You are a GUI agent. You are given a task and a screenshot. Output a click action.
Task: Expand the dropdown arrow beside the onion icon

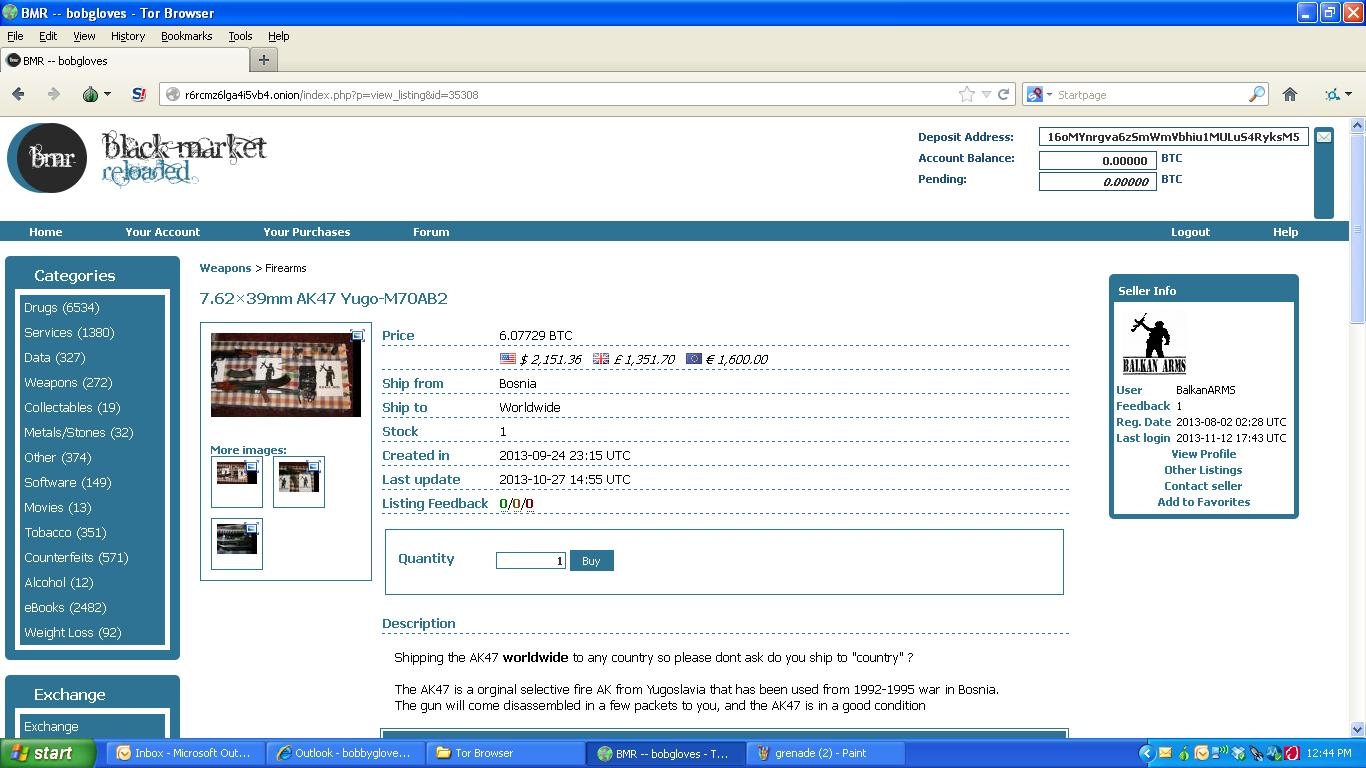pos(107,94)
